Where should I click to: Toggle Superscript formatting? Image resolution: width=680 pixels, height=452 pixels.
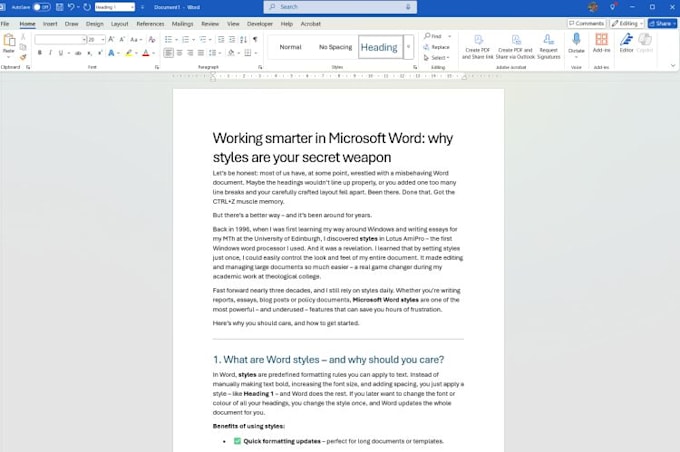[x=100, y=53]
